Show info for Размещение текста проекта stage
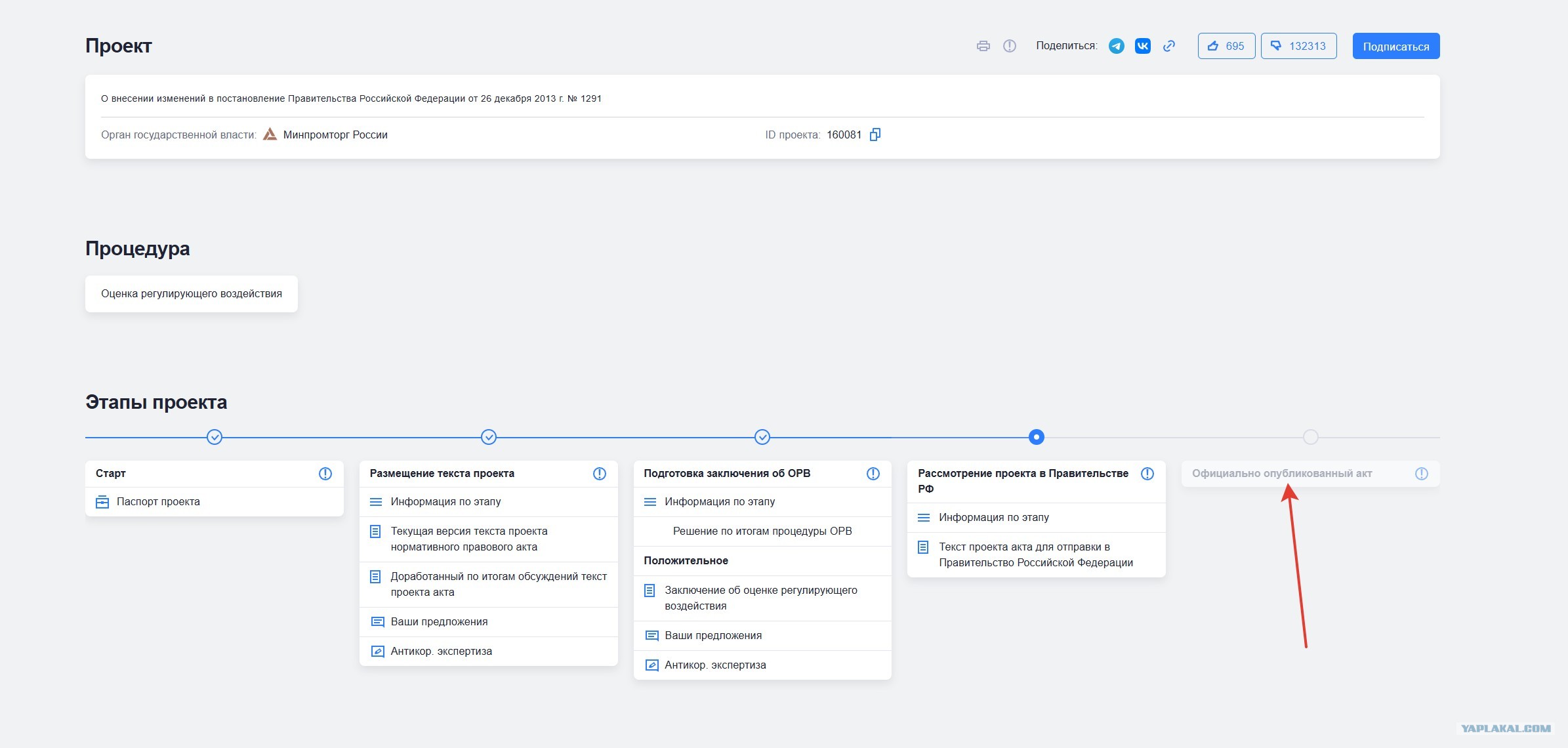 600,474
